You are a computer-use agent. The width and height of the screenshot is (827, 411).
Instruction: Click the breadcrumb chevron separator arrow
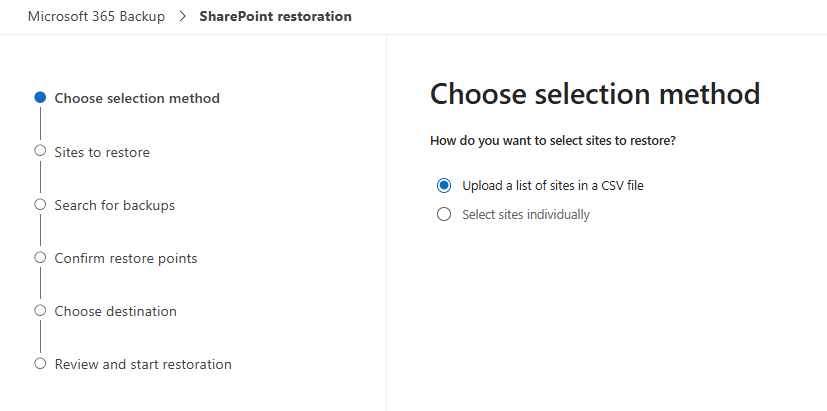pyautogui.click(x=183, y=17)
